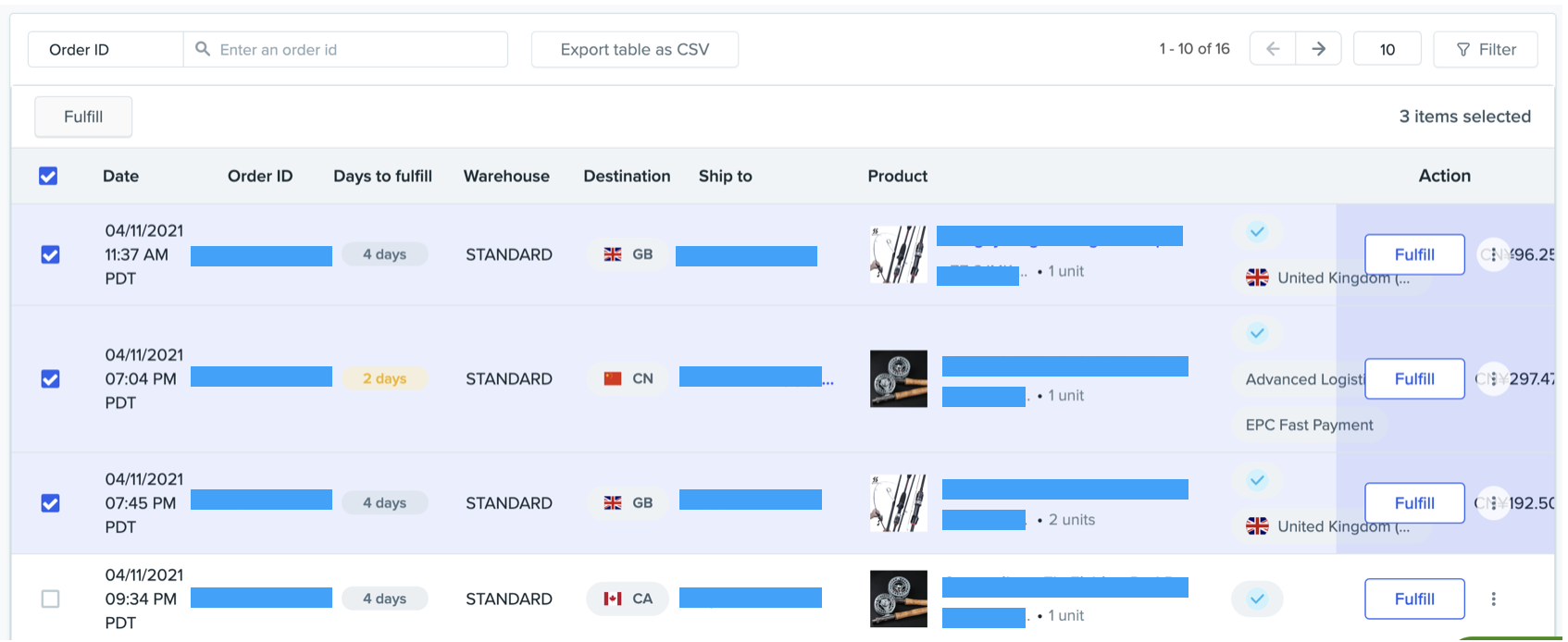The height and width of the screenshot is (642, 1568).
Task: Click the search magnifier icon
Action: point(203,49)
